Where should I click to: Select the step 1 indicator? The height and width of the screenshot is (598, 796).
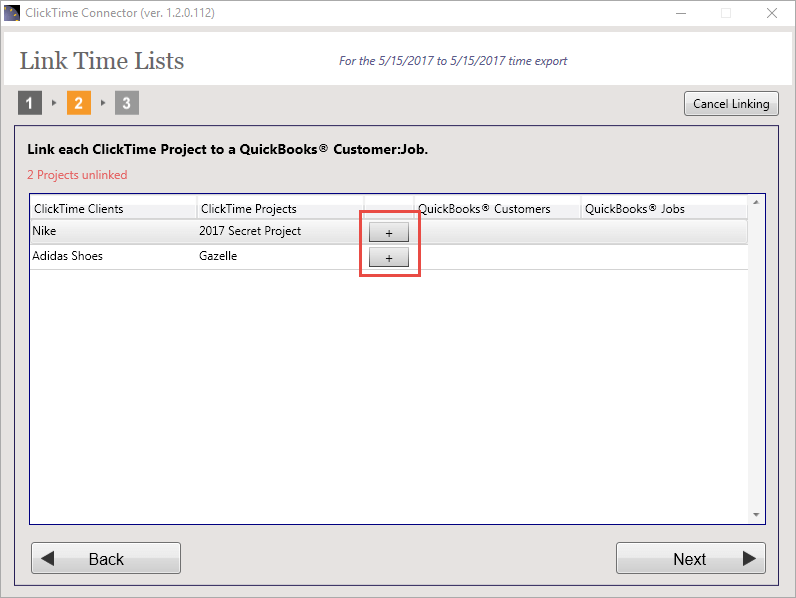(x=29, y=103)
